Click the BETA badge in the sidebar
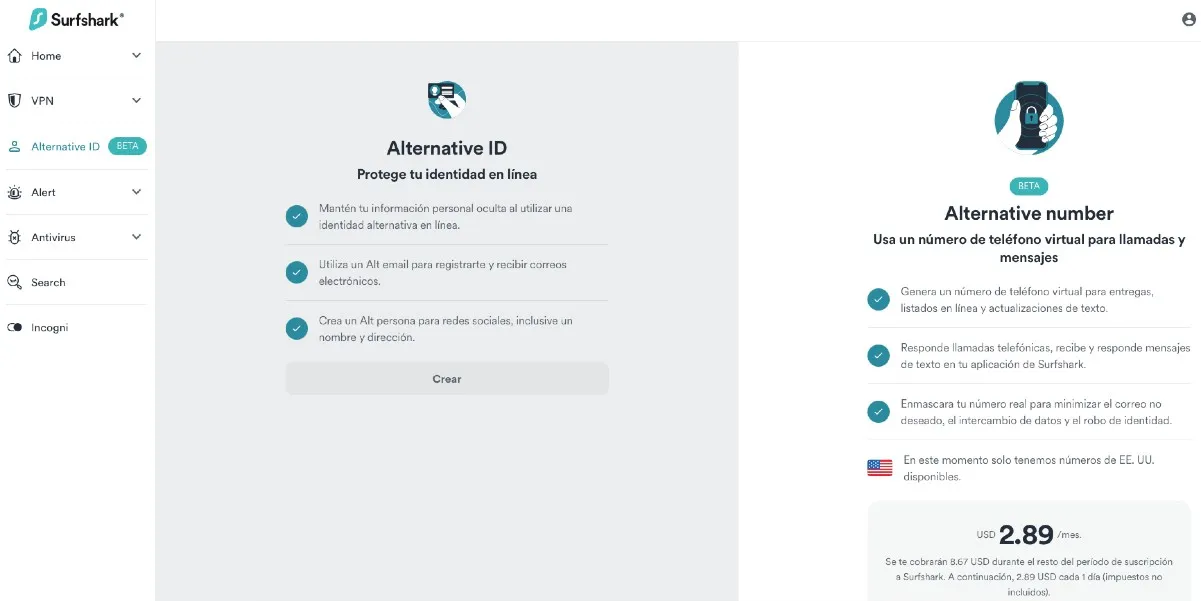 coord(127,146)
